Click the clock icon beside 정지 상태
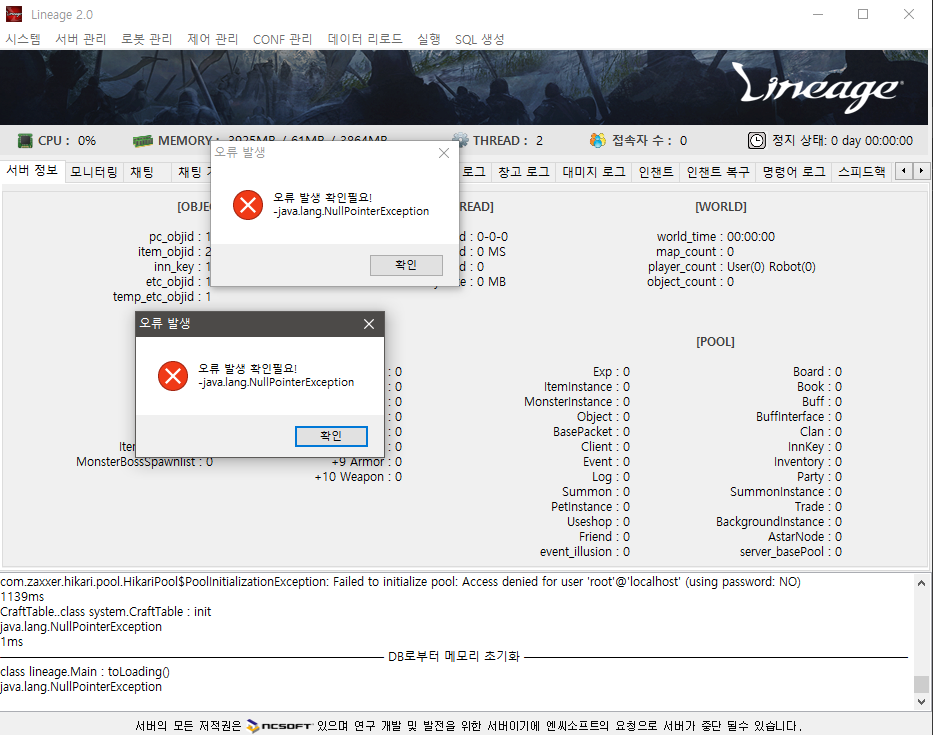The image size is (933, 735). pyautogui.click(x=756, y=140)
